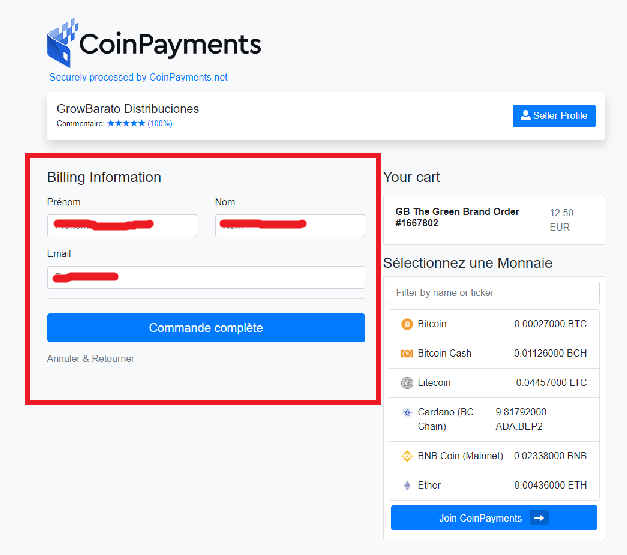The image size is (627, 555).
Task: Click the Bitcoin Cash icon
Action: [407, 353]
